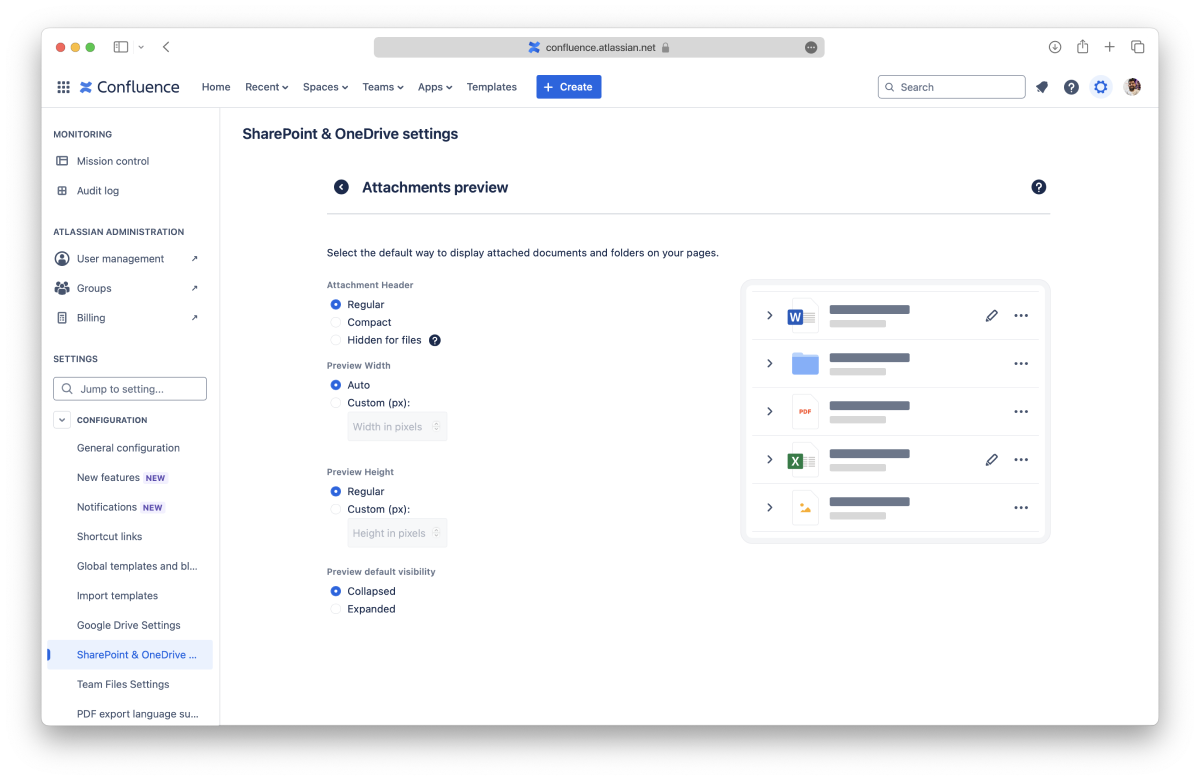This screenshot has width=1200, height=781.
Task: Choose Custom (px) for Preview Width
Action: (336, 403)
